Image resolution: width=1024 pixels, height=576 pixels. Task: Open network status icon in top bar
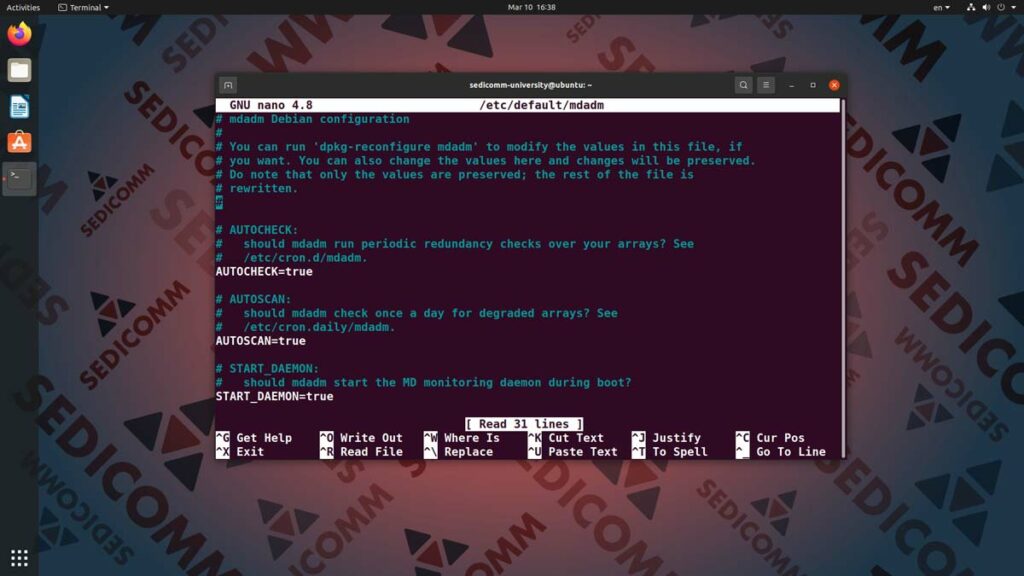pyautogui.click(x=971, y=7)
